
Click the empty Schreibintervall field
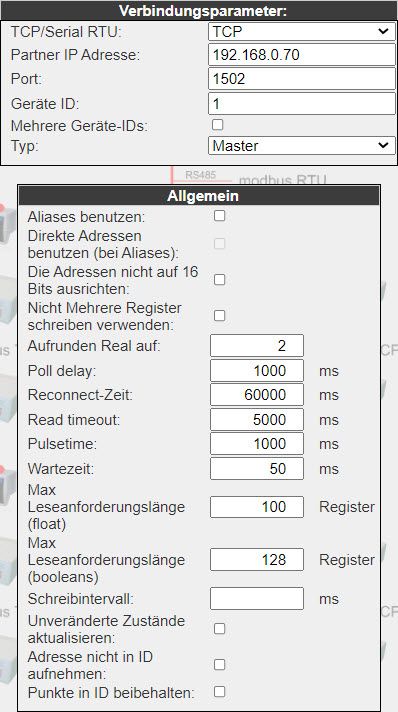[x=257, y=598]
